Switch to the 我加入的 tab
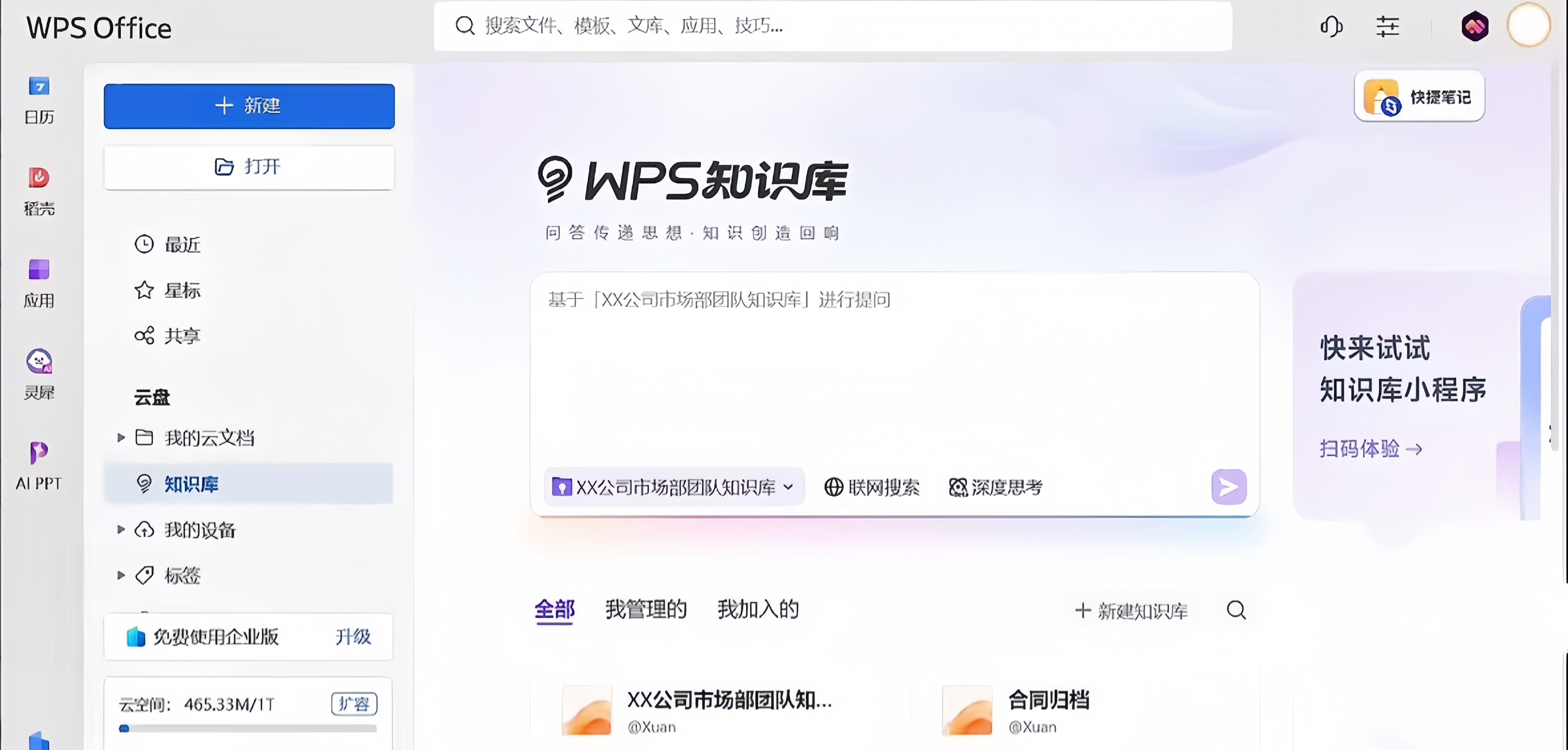The image size is (1568, 750). 758,609
